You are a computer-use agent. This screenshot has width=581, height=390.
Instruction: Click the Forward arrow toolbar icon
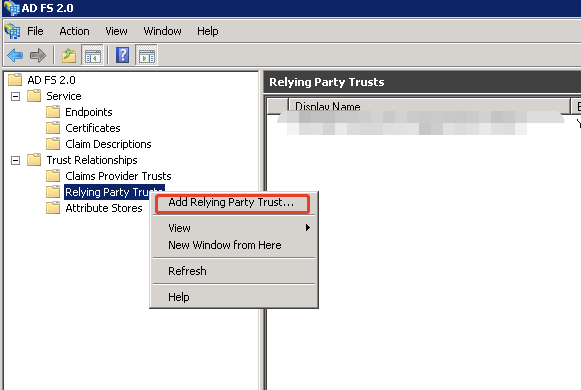click(x=38, y=56)
